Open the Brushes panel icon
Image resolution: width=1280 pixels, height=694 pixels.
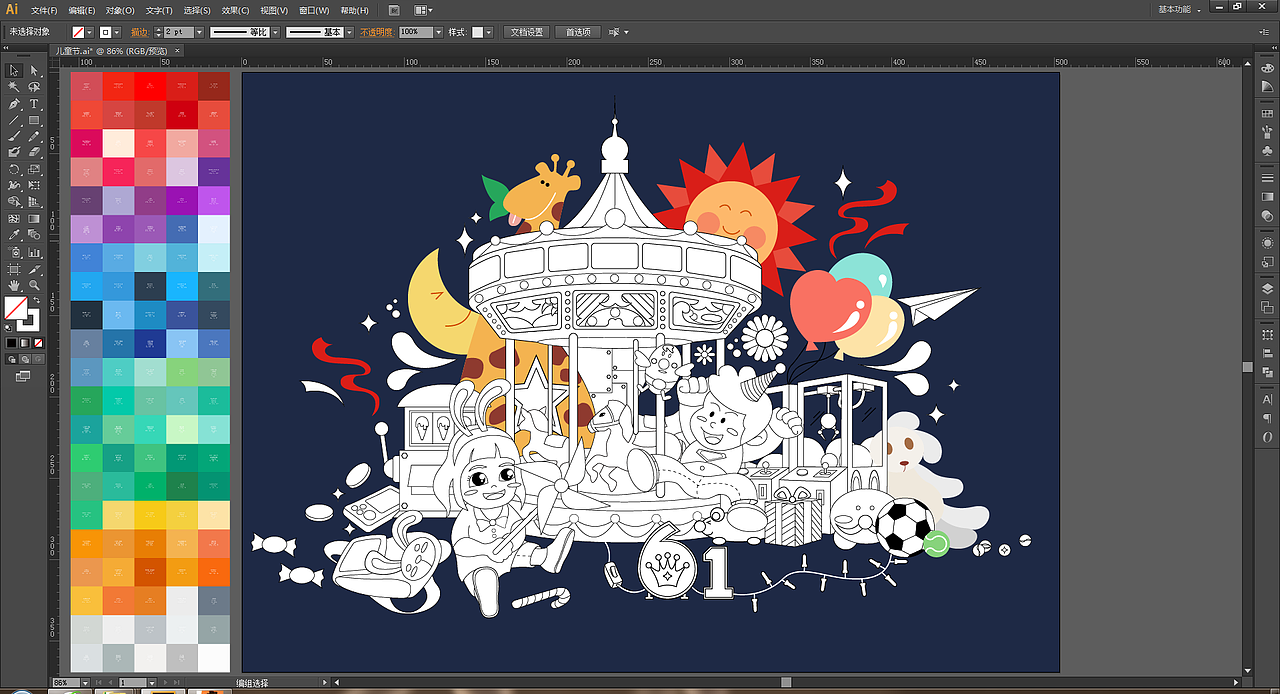pos(1267,130)
